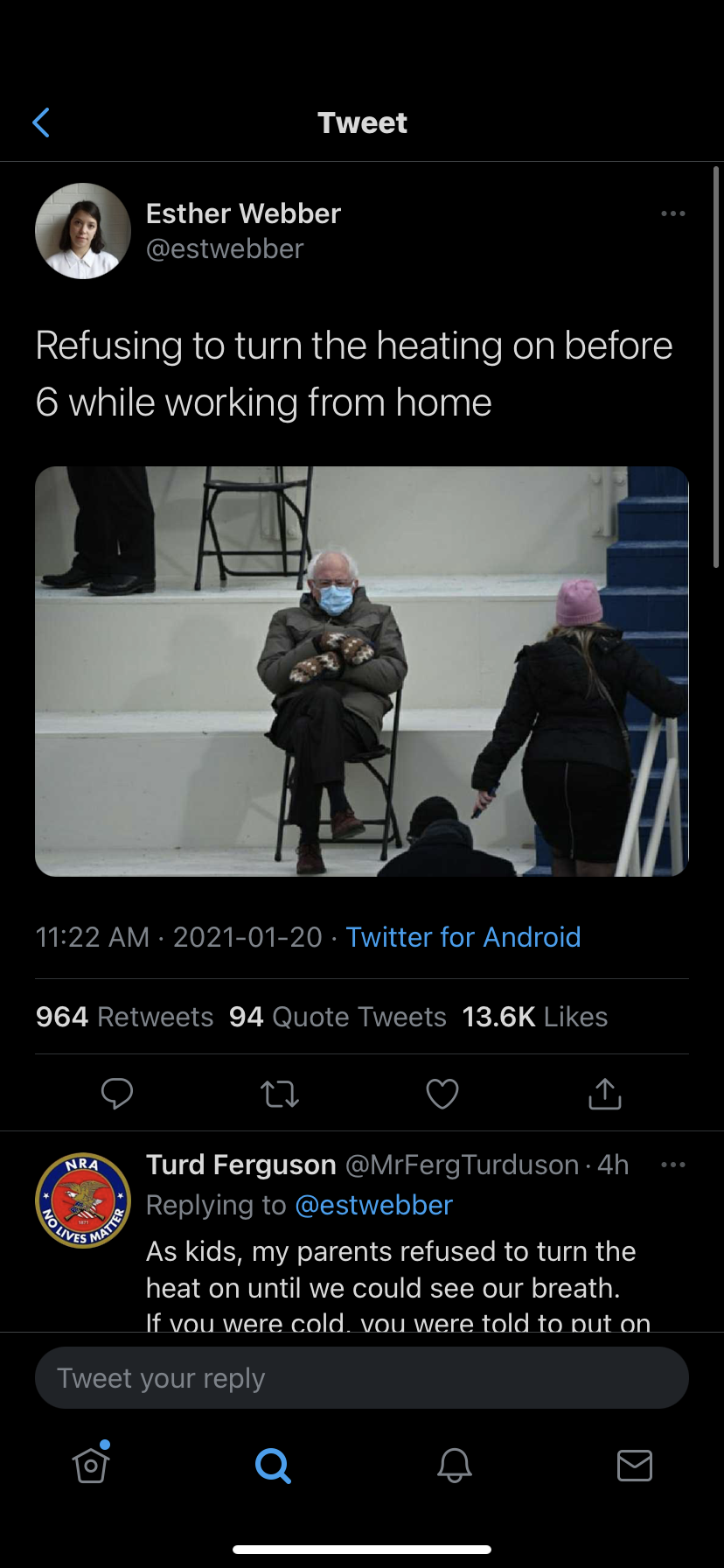Screen dimensions: 724x1568
Task: View the 964 Retweets list
Action: (125, 1017)
